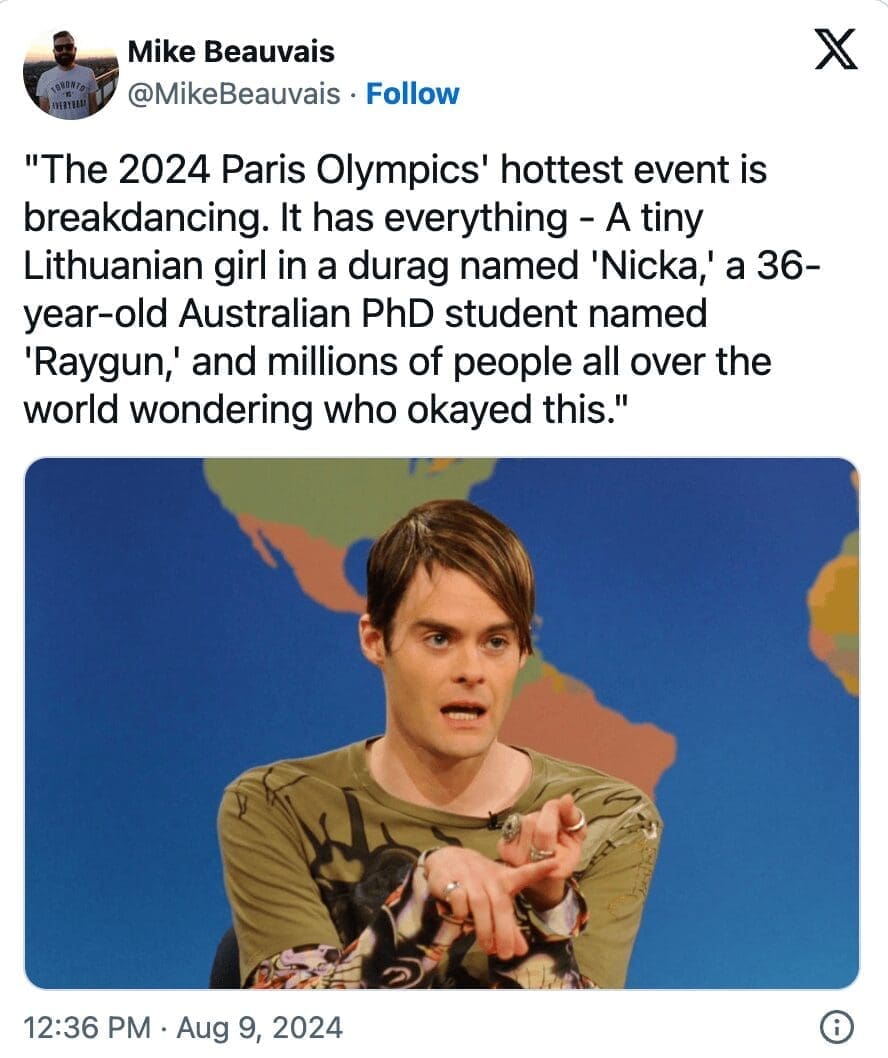Click the @MikeBeauvais handle
This screenshot has height=1058, width=888.
pos(235,95)
